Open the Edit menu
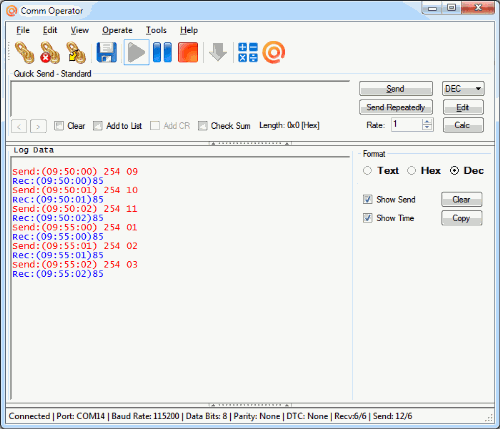Image resolution: width=500 pixels, height=429 pixels. coord(50,30)
